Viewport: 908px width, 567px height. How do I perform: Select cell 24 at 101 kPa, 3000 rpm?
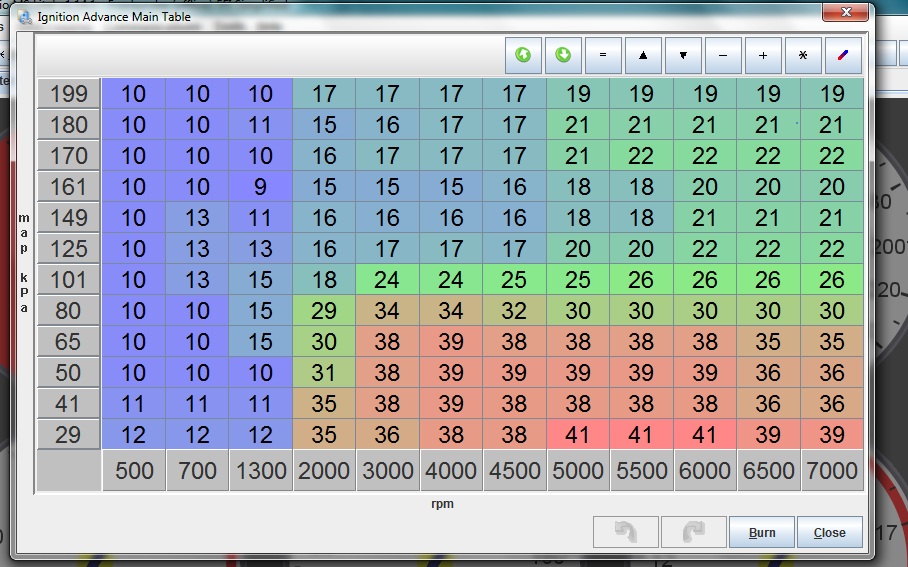pyautogui.click(x=387, y=280)
